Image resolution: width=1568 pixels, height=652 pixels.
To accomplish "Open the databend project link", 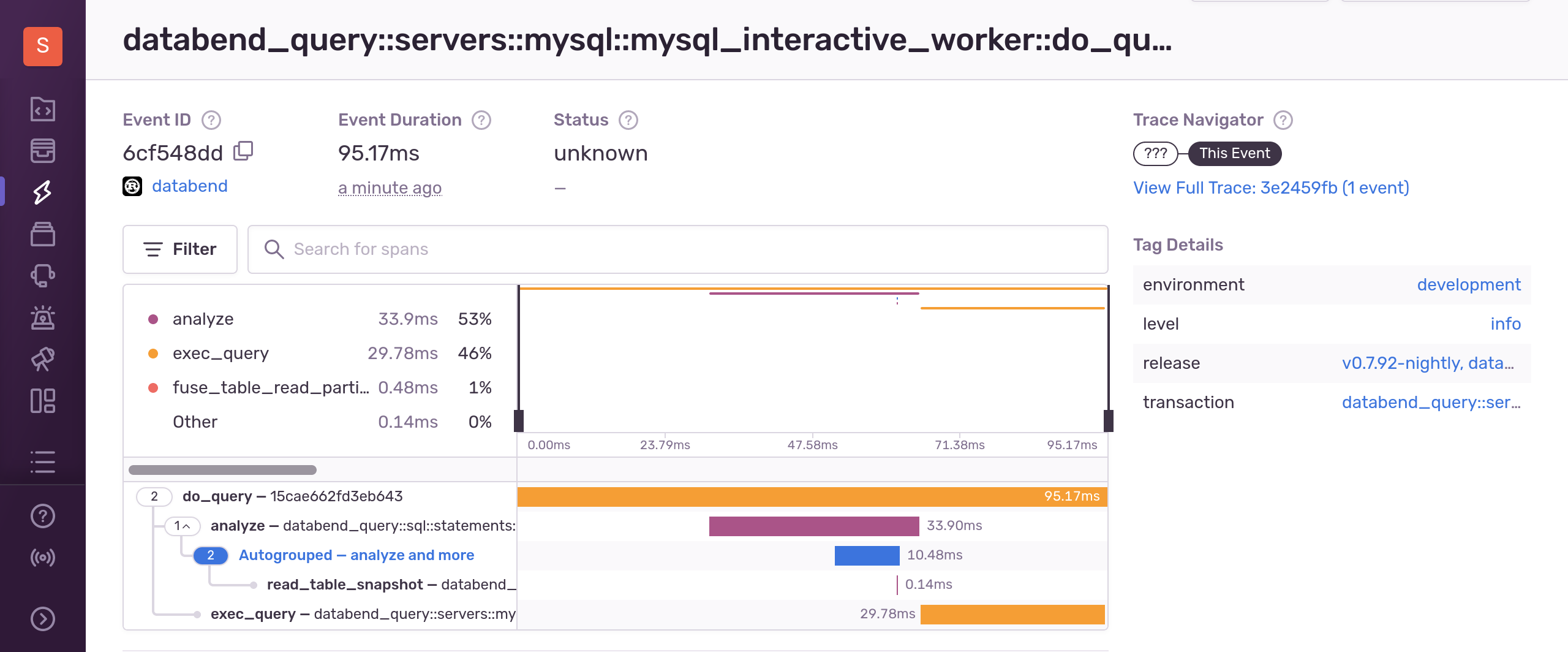I will (189, 186).
